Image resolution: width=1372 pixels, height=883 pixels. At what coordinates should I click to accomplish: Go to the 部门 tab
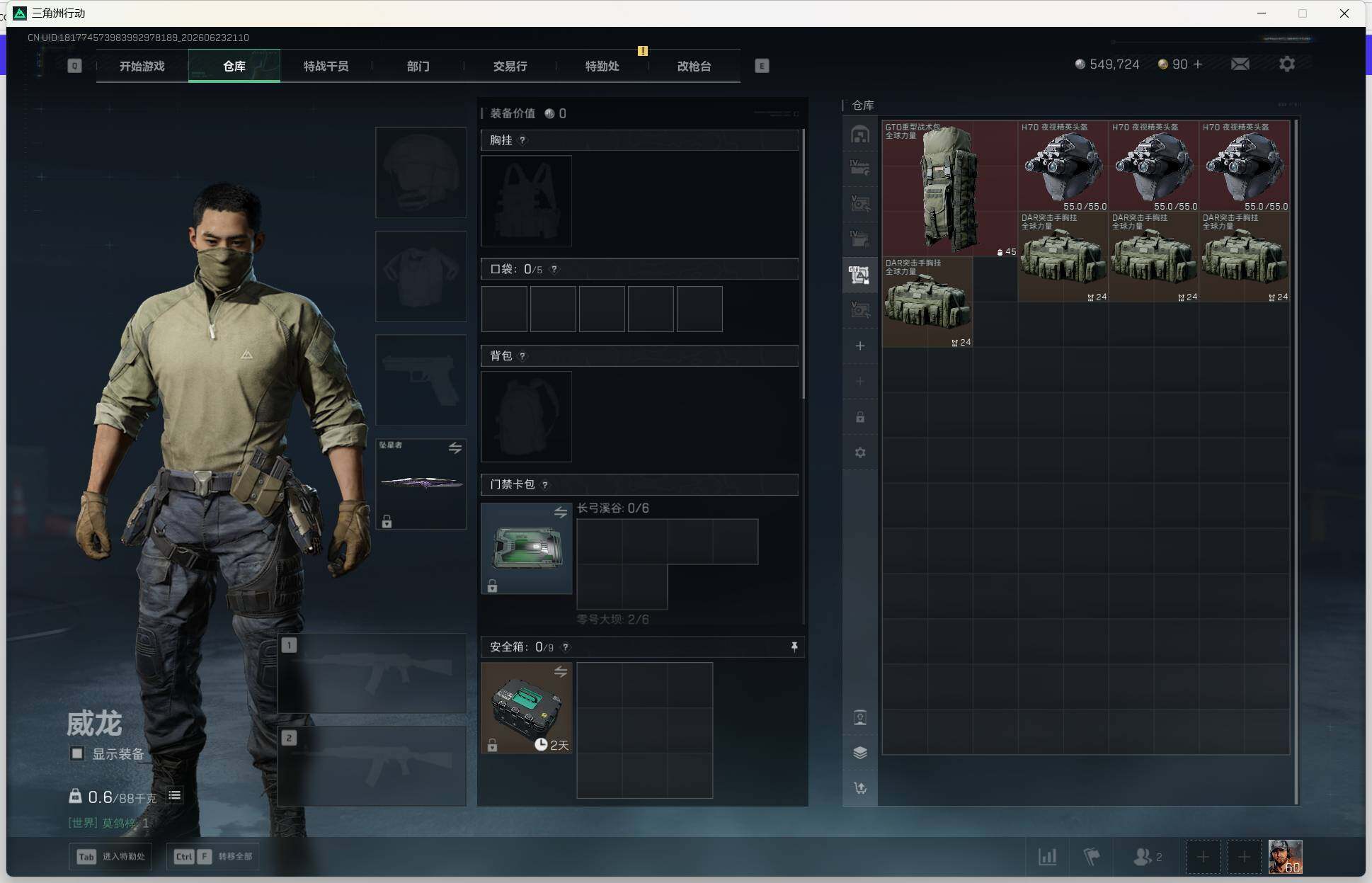pos(418,66)
